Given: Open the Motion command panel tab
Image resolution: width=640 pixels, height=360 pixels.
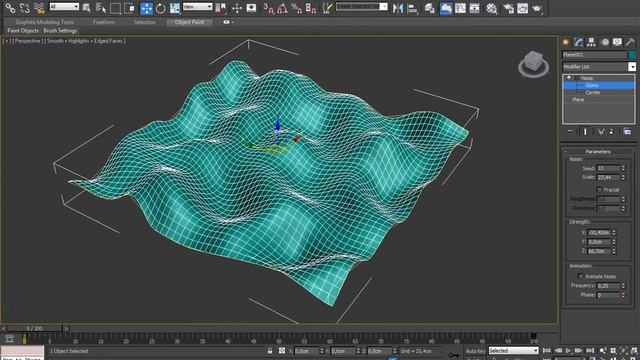Looking at the screenshot, I should coord(604,42).
